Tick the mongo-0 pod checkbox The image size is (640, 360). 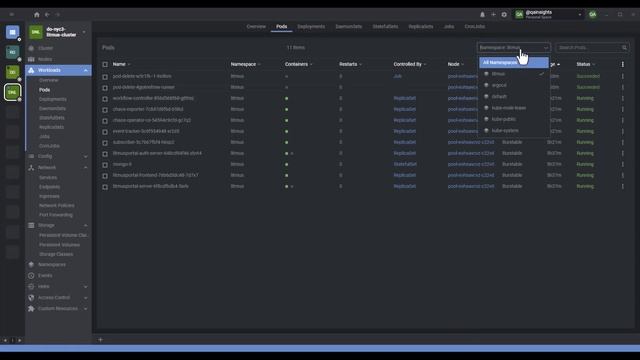click(105, 165)
